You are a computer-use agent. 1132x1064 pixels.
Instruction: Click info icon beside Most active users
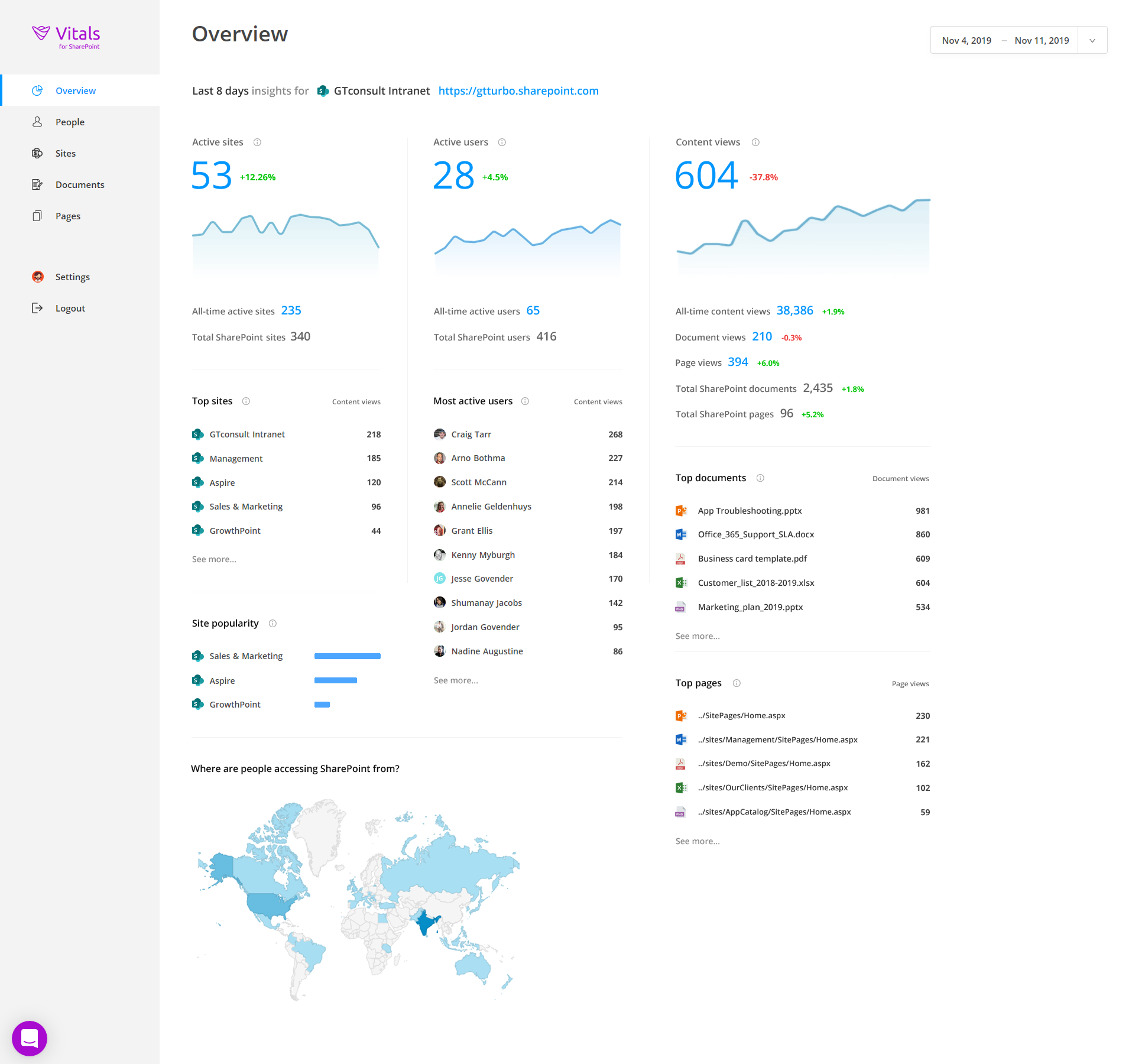pos(525,401)
